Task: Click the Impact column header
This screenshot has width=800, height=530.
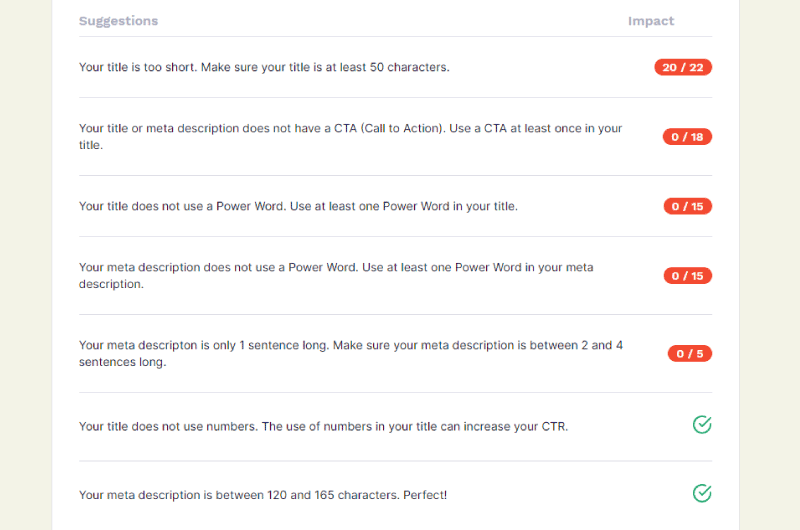Action: click(651, 21)
